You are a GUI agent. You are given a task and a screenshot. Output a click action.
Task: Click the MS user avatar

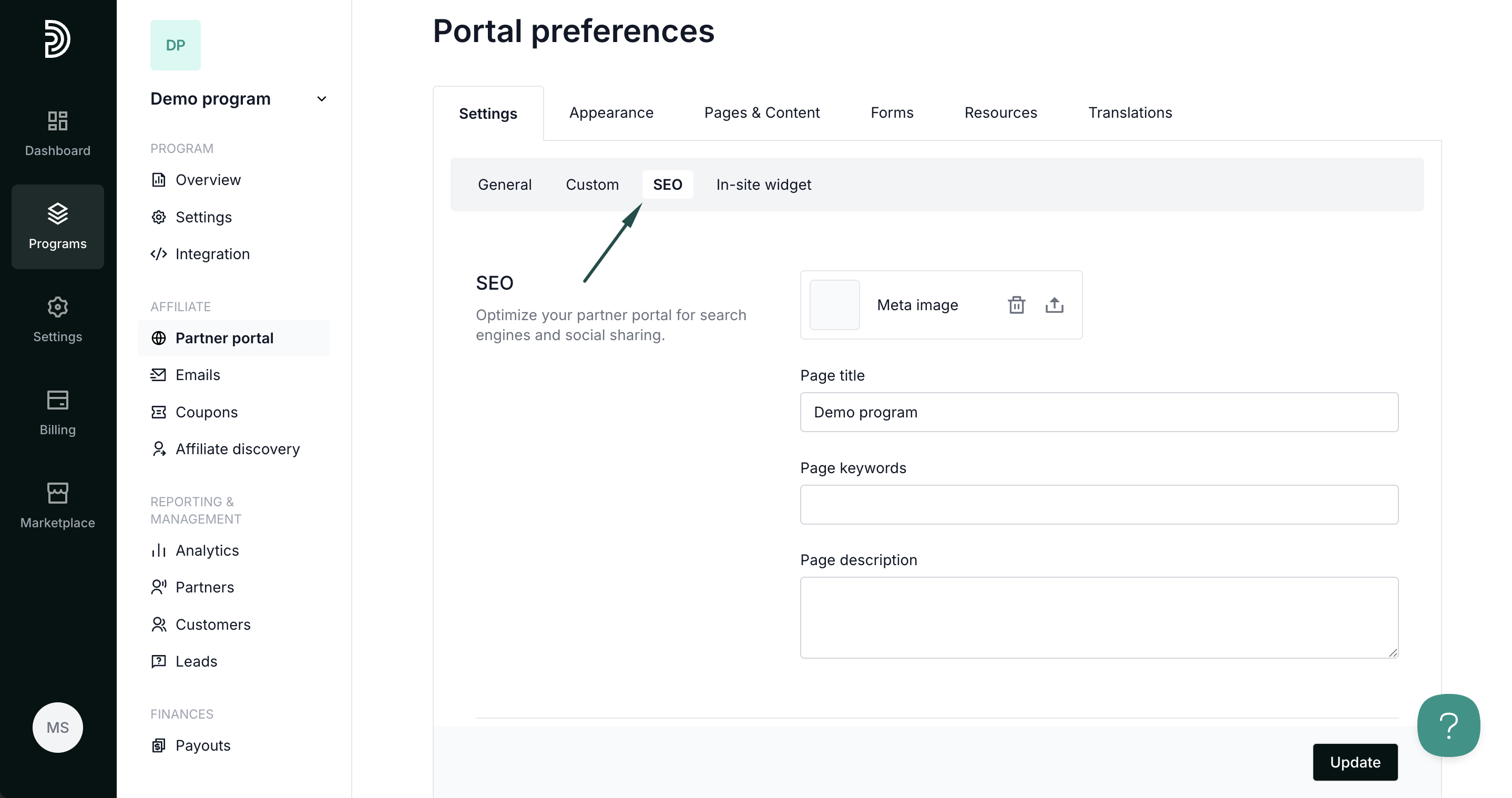(x=57, y=728)
